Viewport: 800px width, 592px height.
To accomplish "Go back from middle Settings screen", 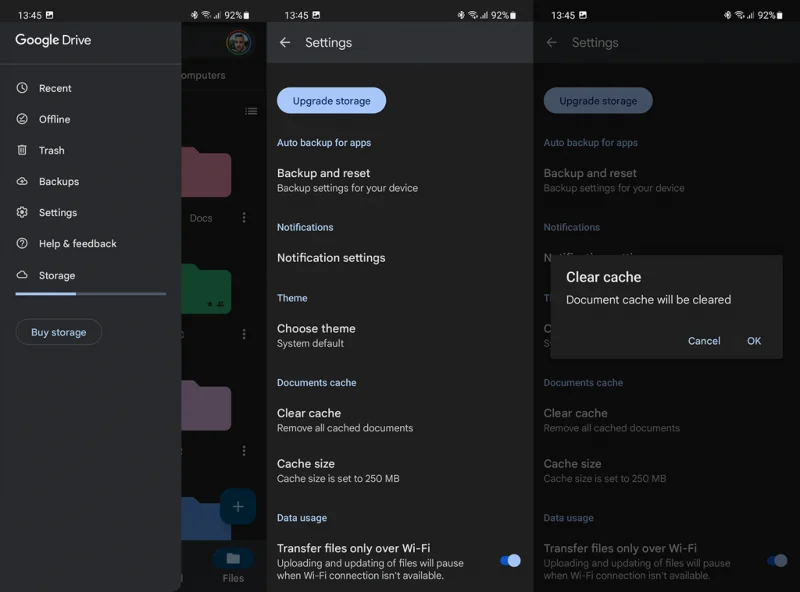I will [x=285, y=42].
